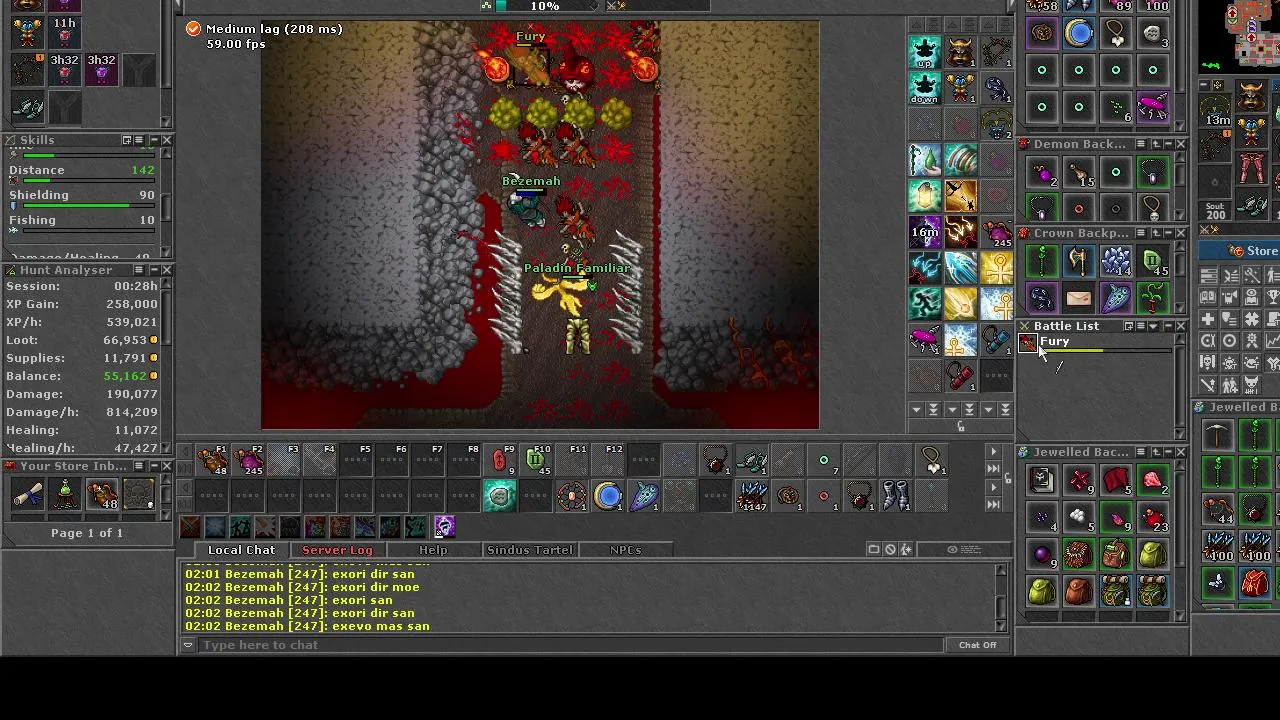Click the Balance value 55,162

click(125, 376)
